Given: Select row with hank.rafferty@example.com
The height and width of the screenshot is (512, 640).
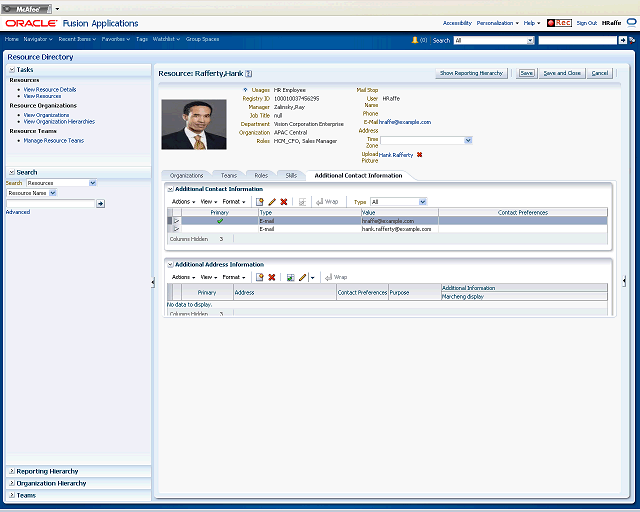Looking at the screenshot, I should click(x=387, y=229).
